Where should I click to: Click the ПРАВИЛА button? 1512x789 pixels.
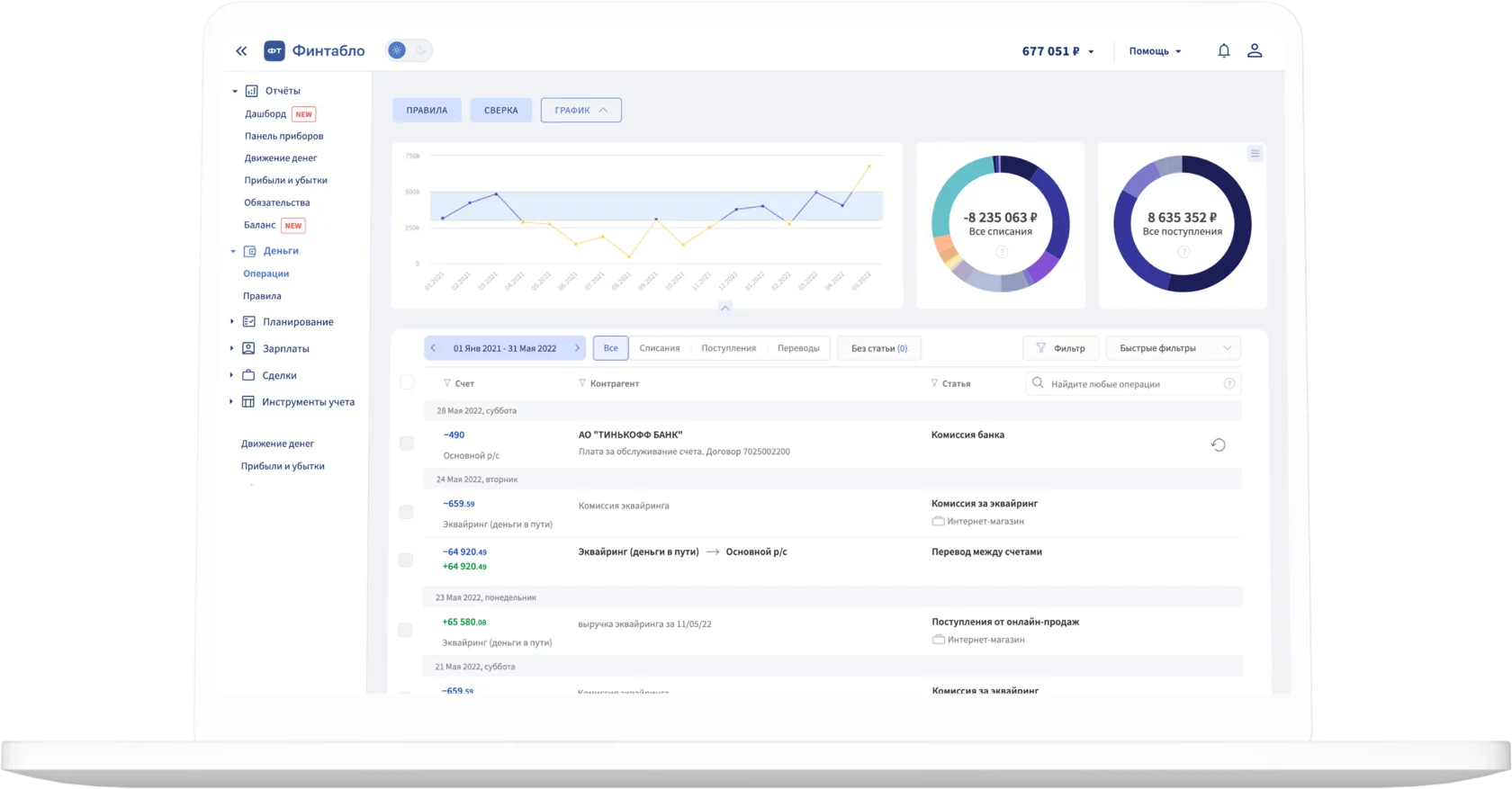point(427,110)
